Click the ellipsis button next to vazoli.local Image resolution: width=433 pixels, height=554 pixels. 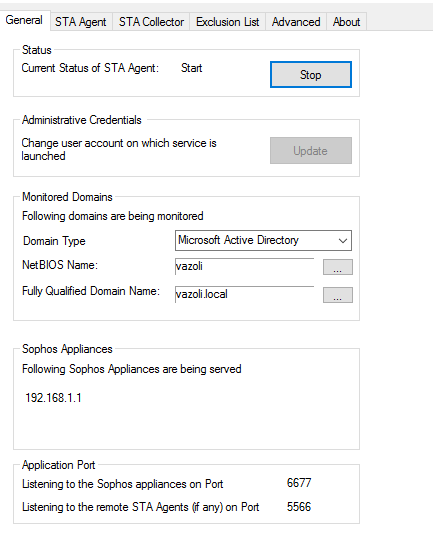[x=338, y=295]
